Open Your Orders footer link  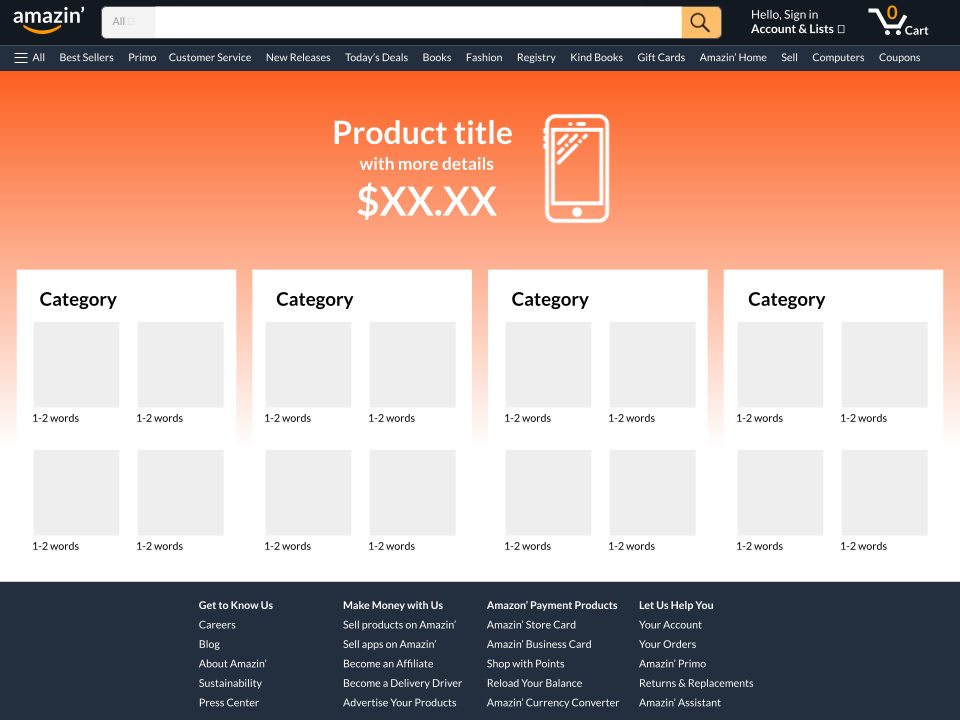point(667,645)
